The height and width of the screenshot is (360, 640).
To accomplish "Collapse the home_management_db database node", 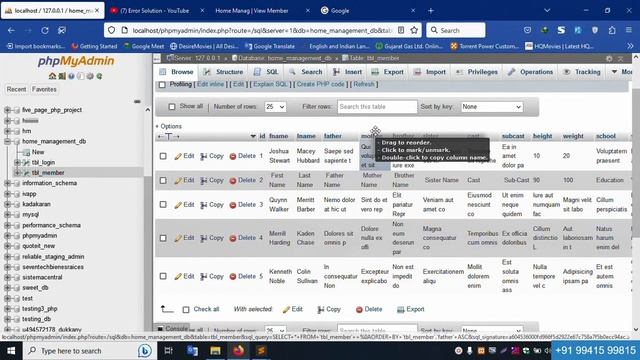I will point(7,142).
